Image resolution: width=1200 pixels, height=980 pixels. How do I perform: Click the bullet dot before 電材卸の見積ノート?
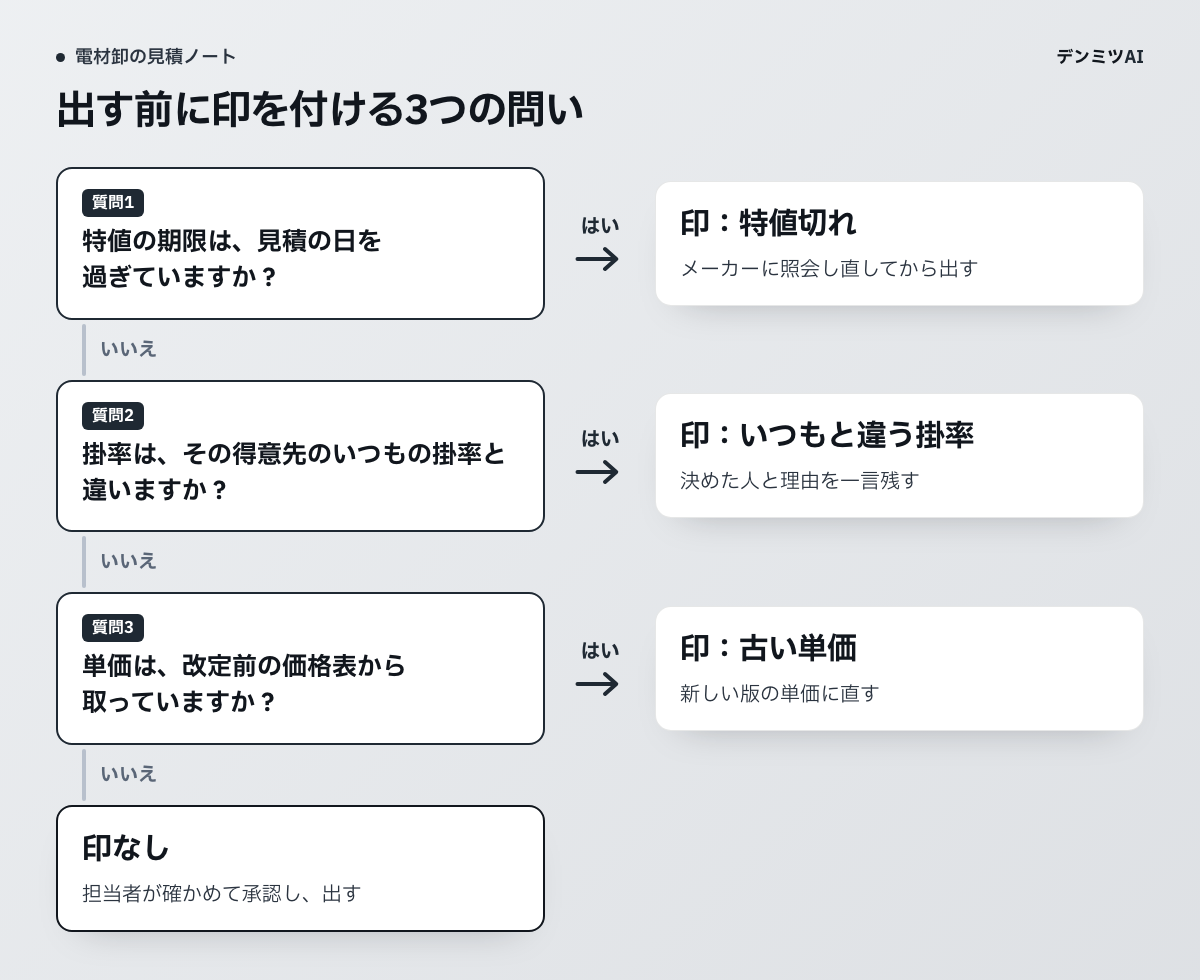[x=61, y=57]
